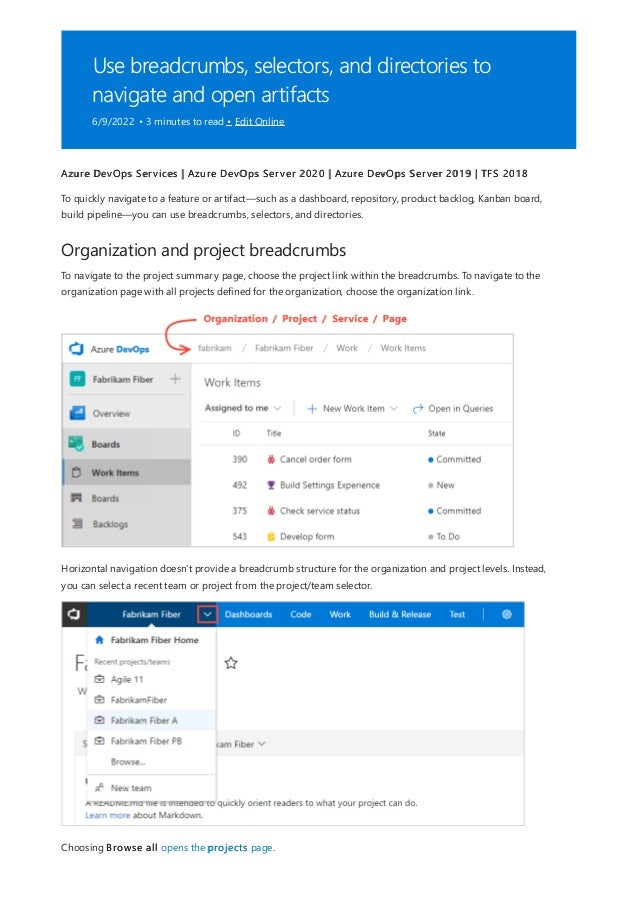Click Committed state of Cancel order form
This screenshot has height=903, width=638.
pyautogui.click(x=454, y=459)
